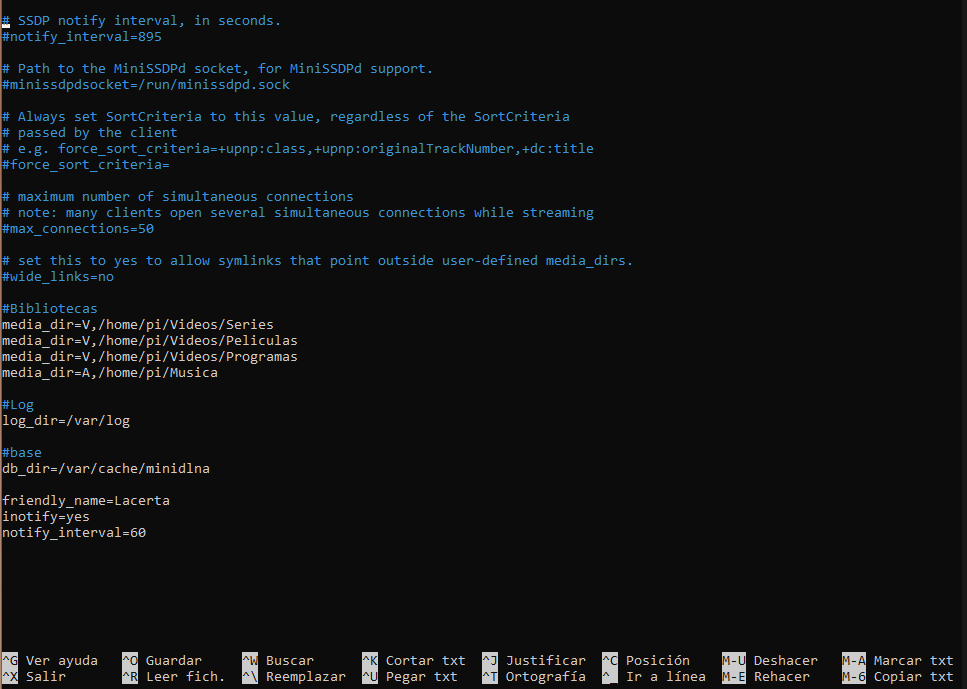Screen dimensions: 967x689
Task: Click the '# Always set SortCriteria' comment line
Action: coord(286,117)
